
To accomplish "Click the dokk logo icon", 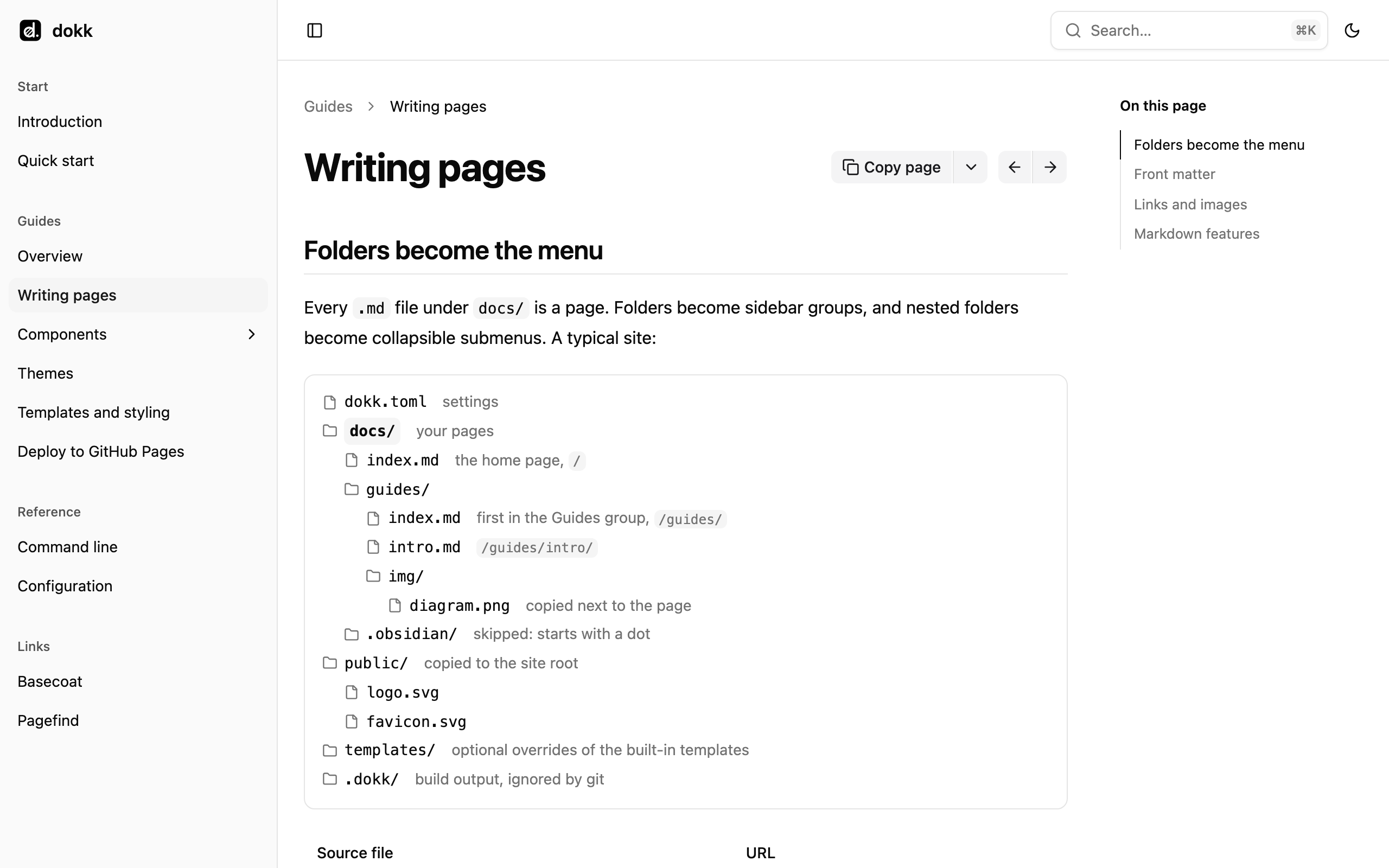I will tap(30, 30).
